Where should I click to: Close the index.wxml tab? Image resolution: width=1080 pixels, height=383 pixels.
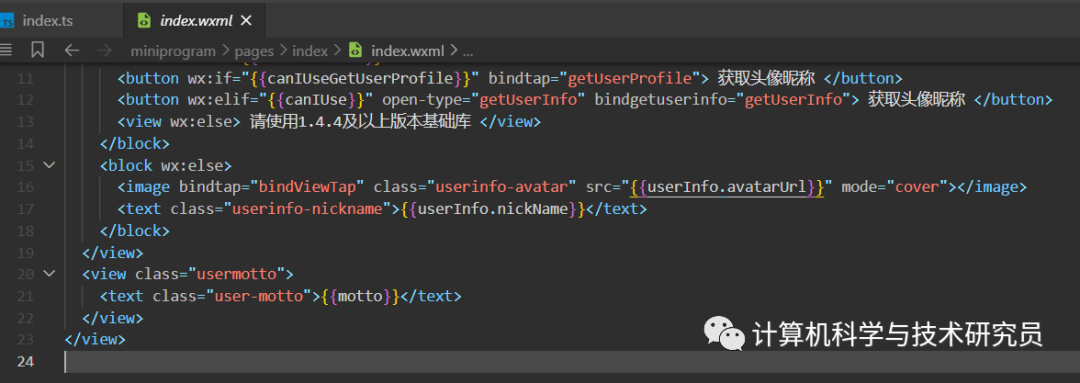click(x=247, y=21)
